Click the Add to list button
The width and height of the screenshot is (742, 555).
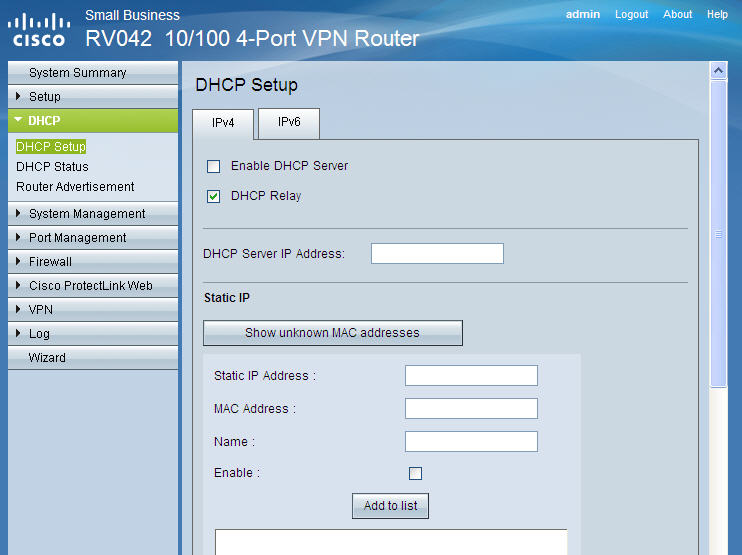point(390,506)
